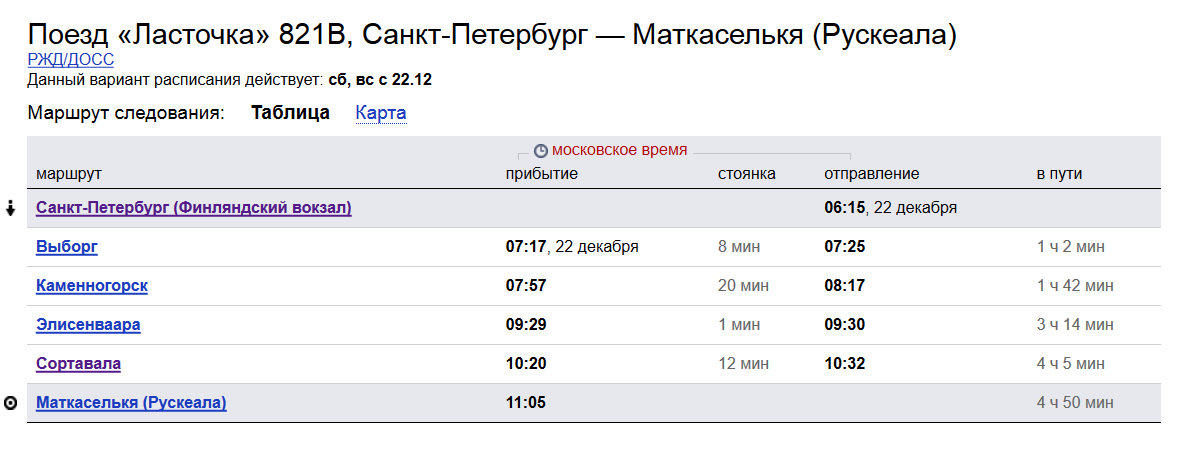The height and width of the screenshot is (453, 1188).
Task: Click the terminus circle icon beside Маткаселькя
Action: (x=11, y=403)
